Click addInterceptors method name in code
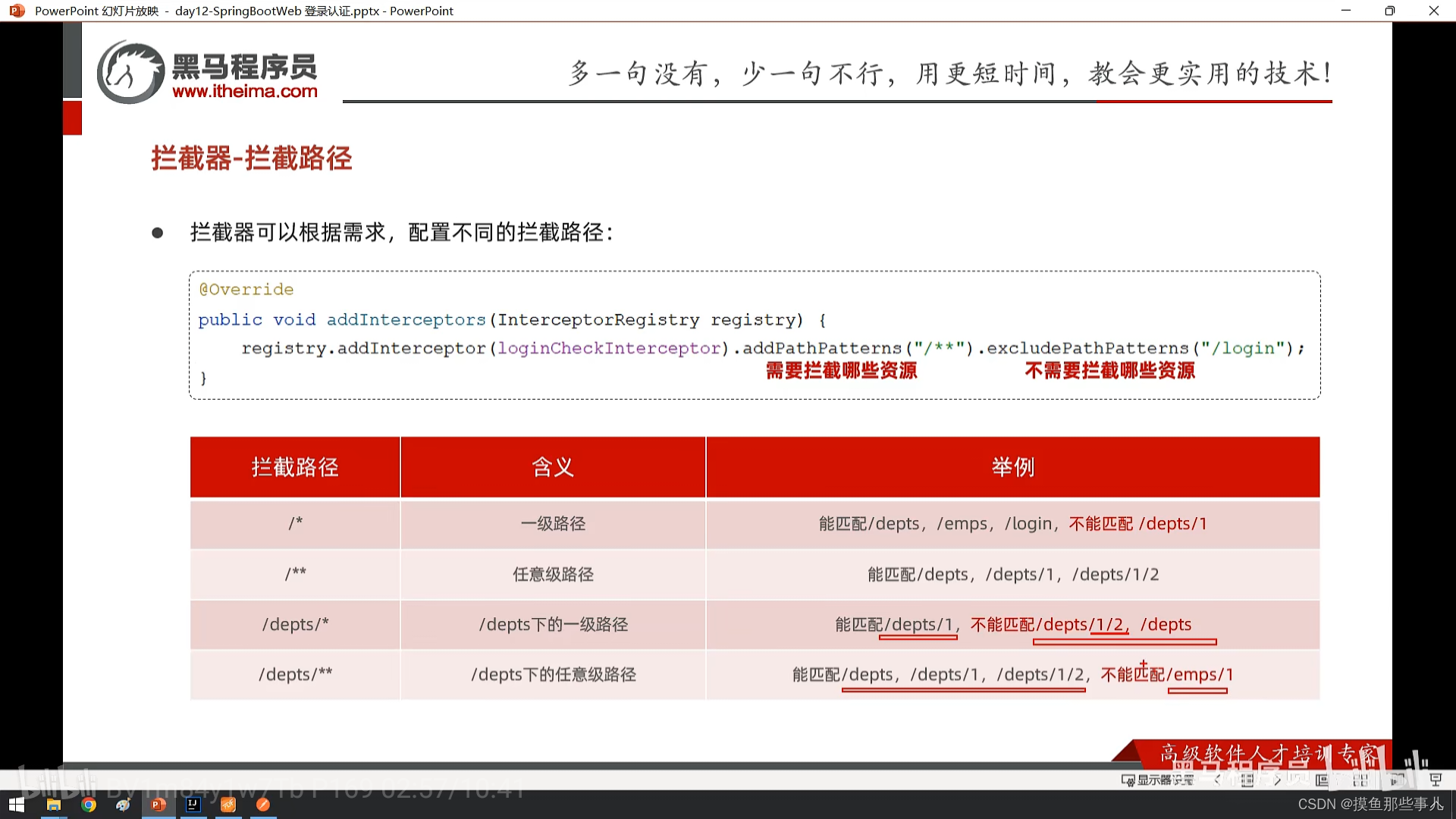Image resolution: width=1456 pixels, height=819 pixels. coord(406,319)
